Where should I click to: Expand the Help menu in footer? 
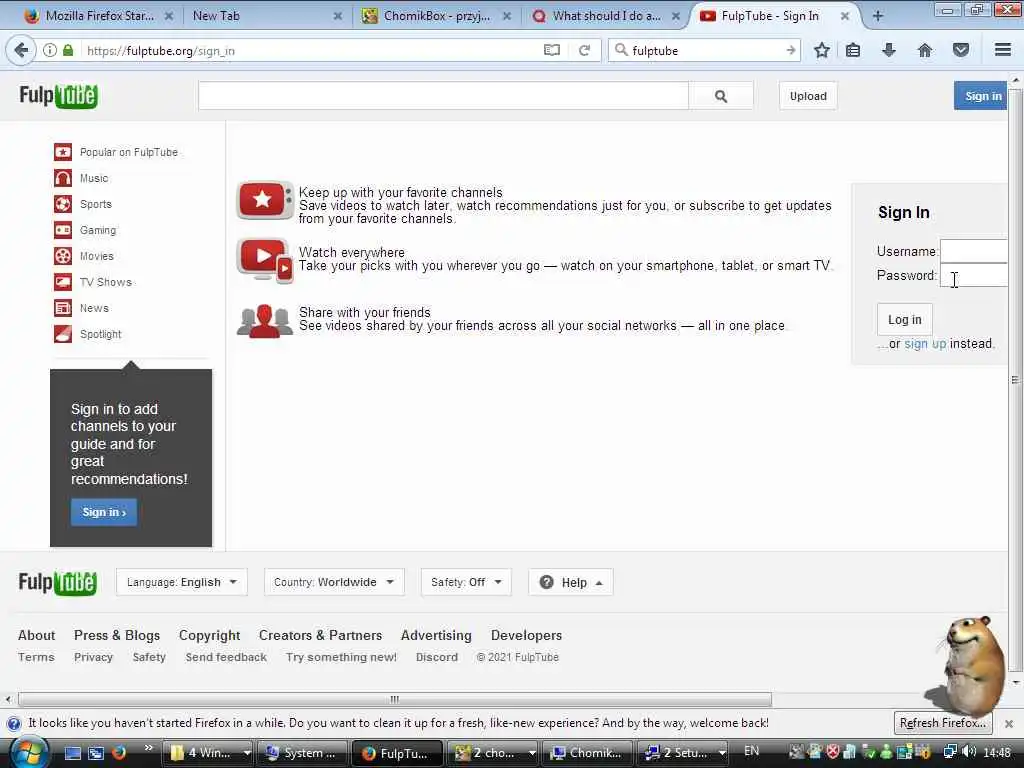[x=571, y=582]
